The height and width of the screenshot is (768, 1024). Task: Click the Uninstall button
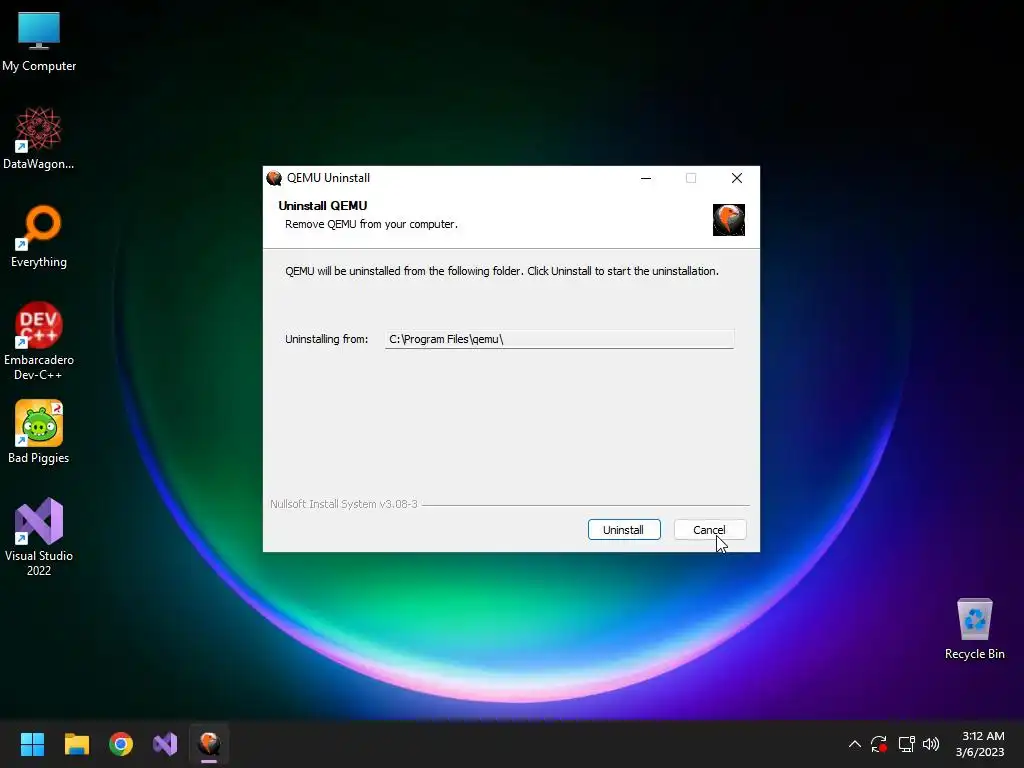[x=624, y=530]
